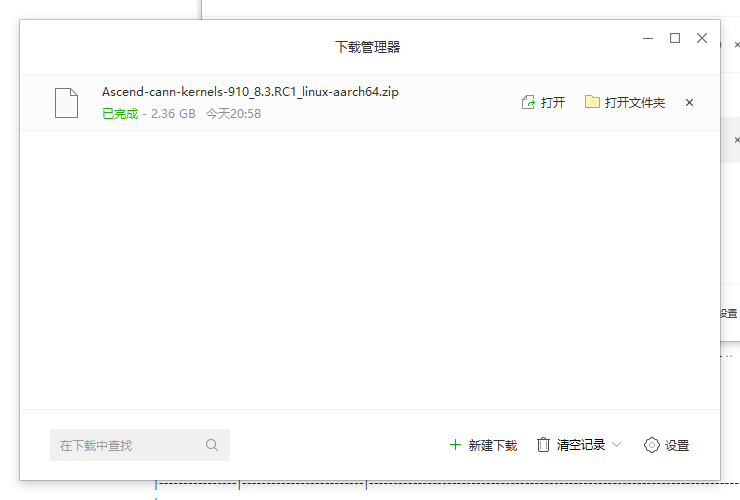Click the 打开文件夹 button
This screenshot has width=740, height=500.
pyautogui.click(x=625, y=102)
